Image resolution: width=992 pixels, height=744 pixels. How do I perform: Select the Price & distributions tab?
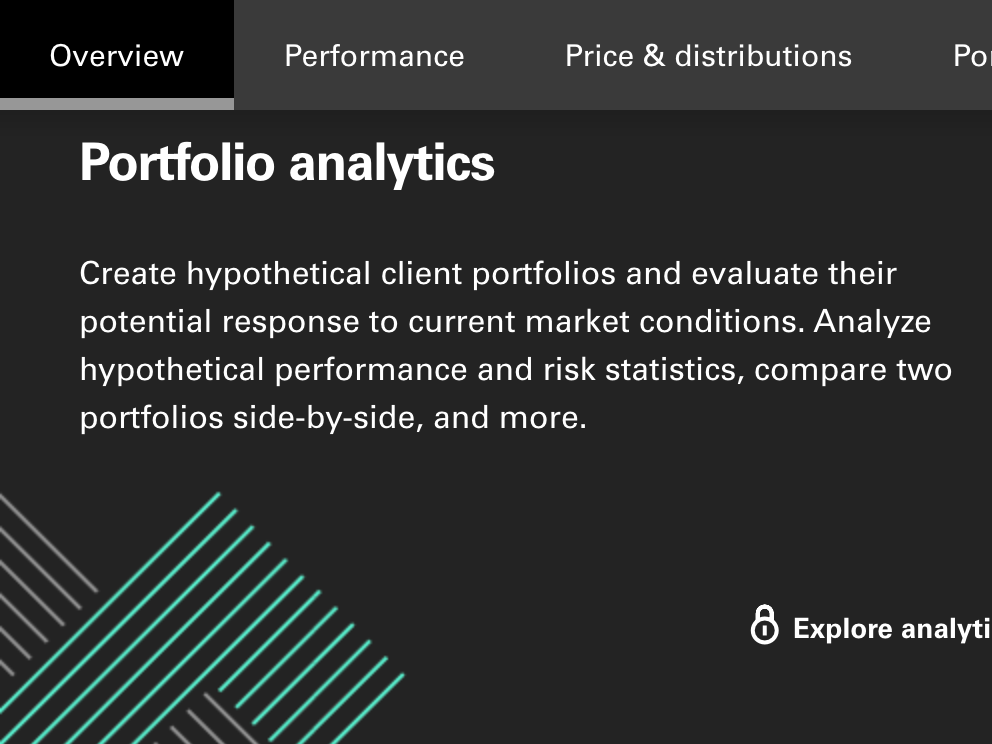tap(709, 56)
